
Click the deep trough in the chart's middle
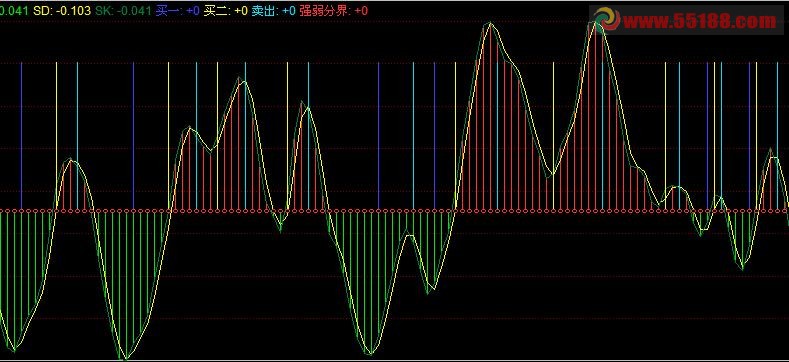pos(370,353)
